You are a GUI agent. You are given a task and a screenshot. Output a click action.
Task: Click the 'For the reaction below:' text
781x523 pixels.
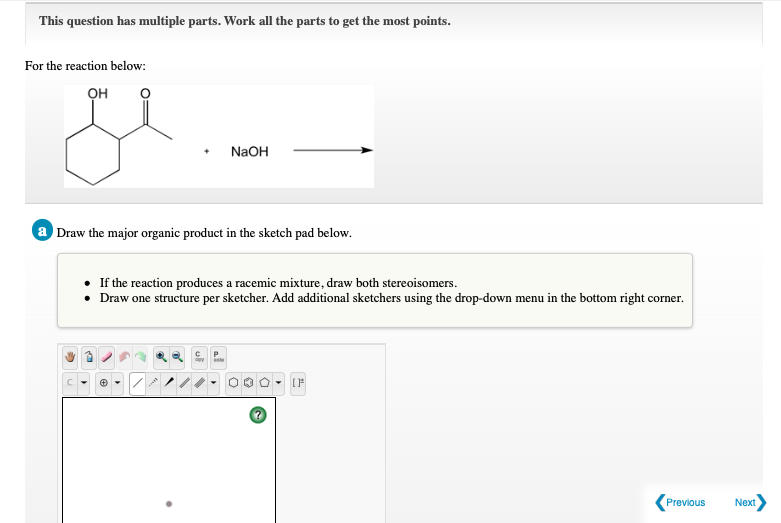pos(85,66)
